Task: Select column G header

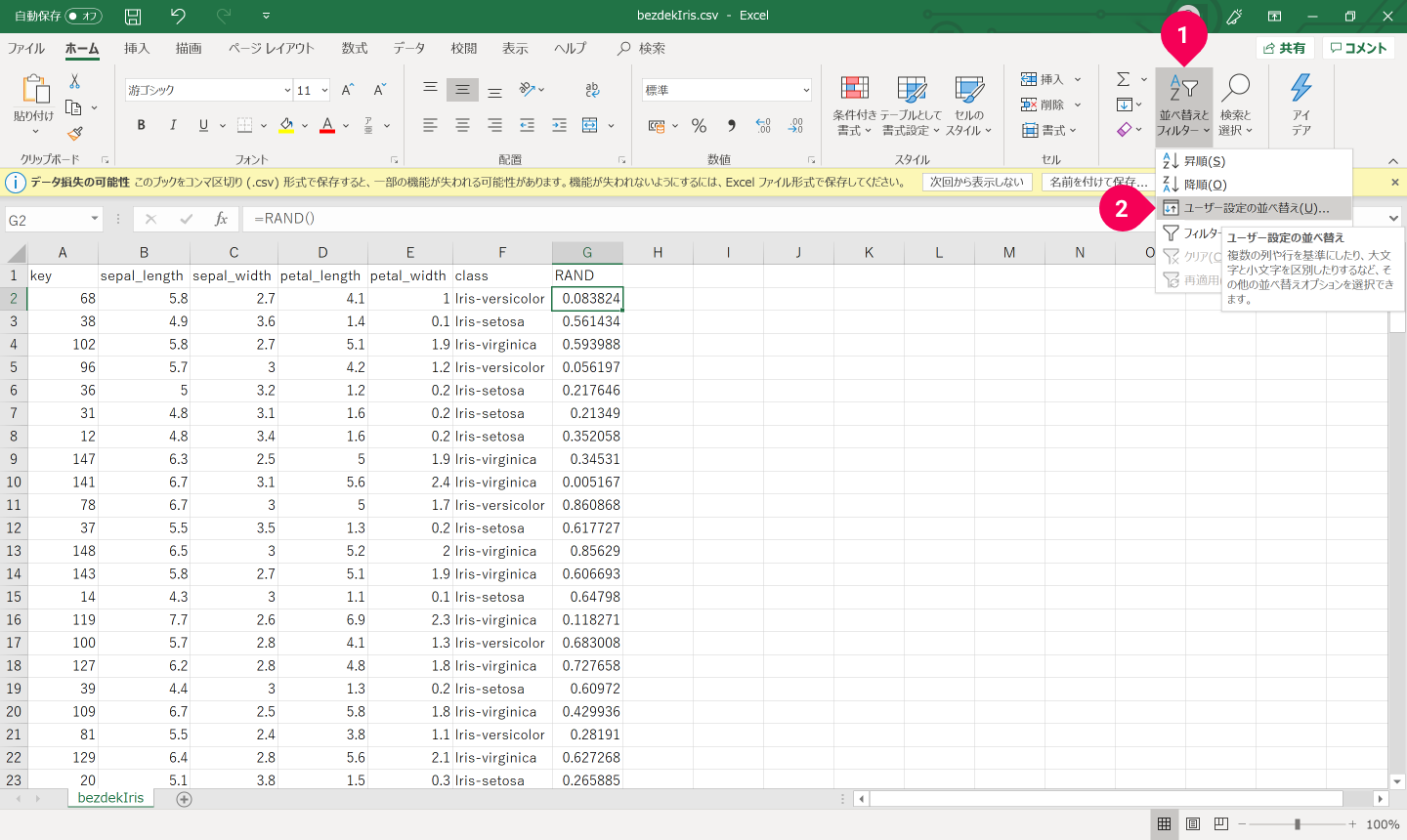Action: pyautogui.click(x=587, y=252)
